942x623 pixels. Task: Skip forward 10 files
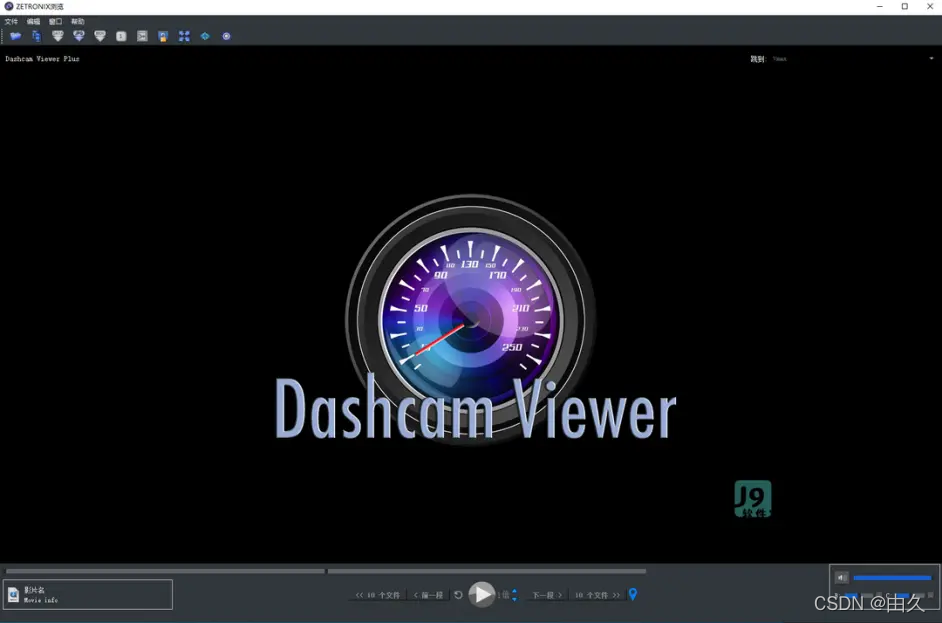[597, 595]
